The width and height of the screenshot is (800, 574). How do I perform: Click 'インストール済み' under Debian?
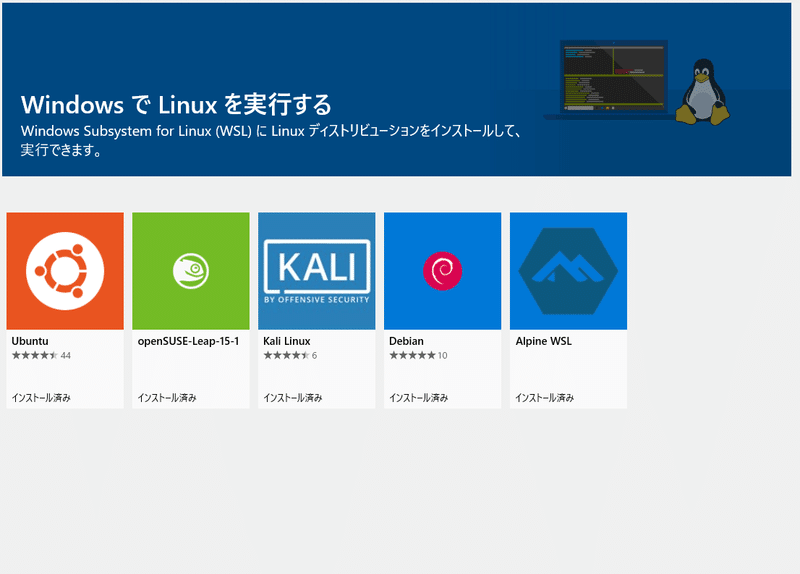[x=418, y=397]
